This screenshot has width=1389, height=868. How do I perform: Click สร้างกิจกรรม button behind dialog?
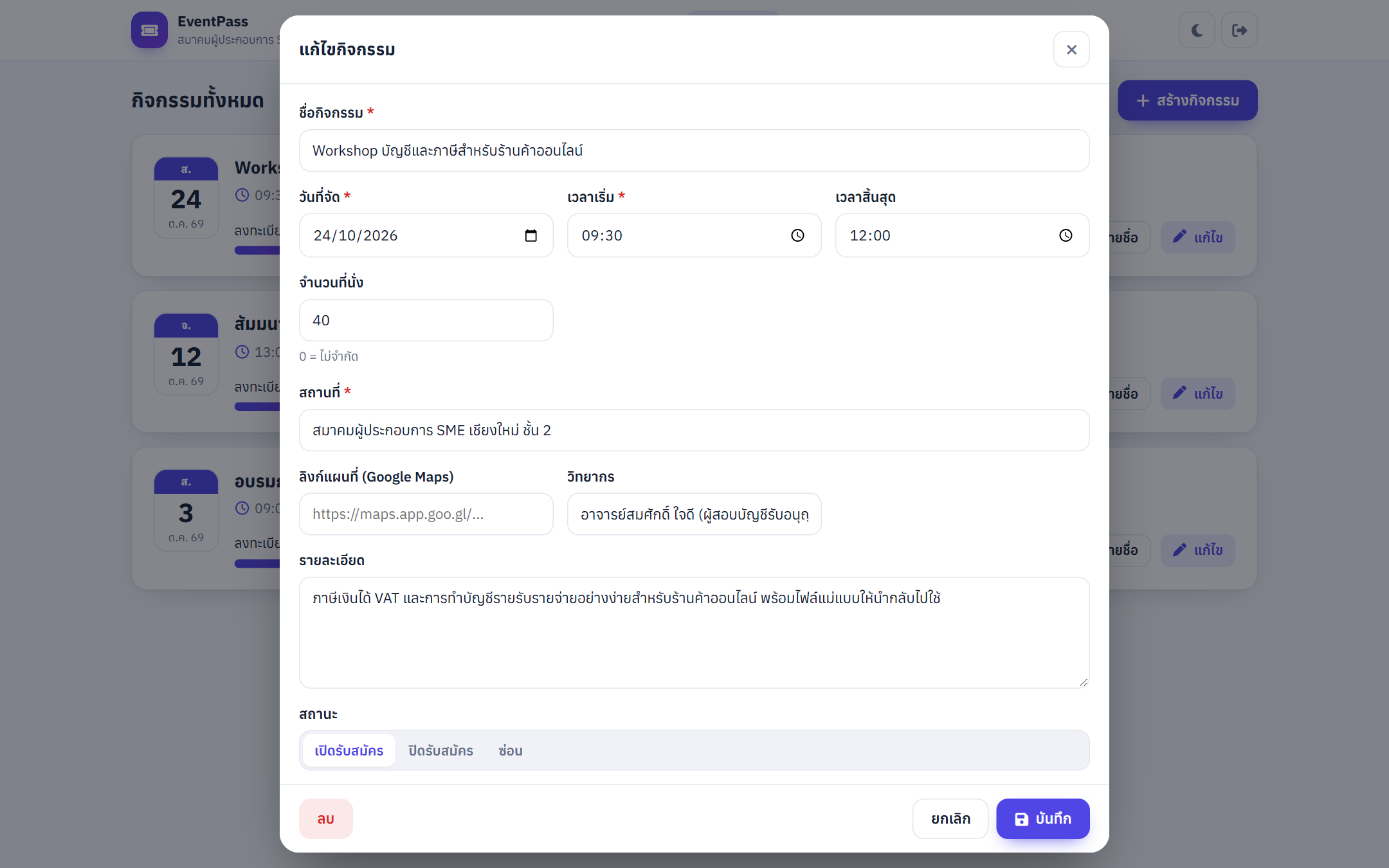click(x=1187, y=100)
